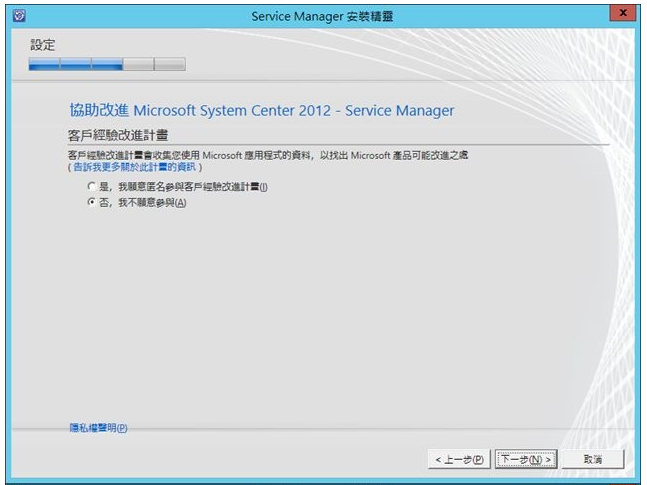Click the second filled progress bar segment
Screen dimensions: 647x485
point(75,65)
